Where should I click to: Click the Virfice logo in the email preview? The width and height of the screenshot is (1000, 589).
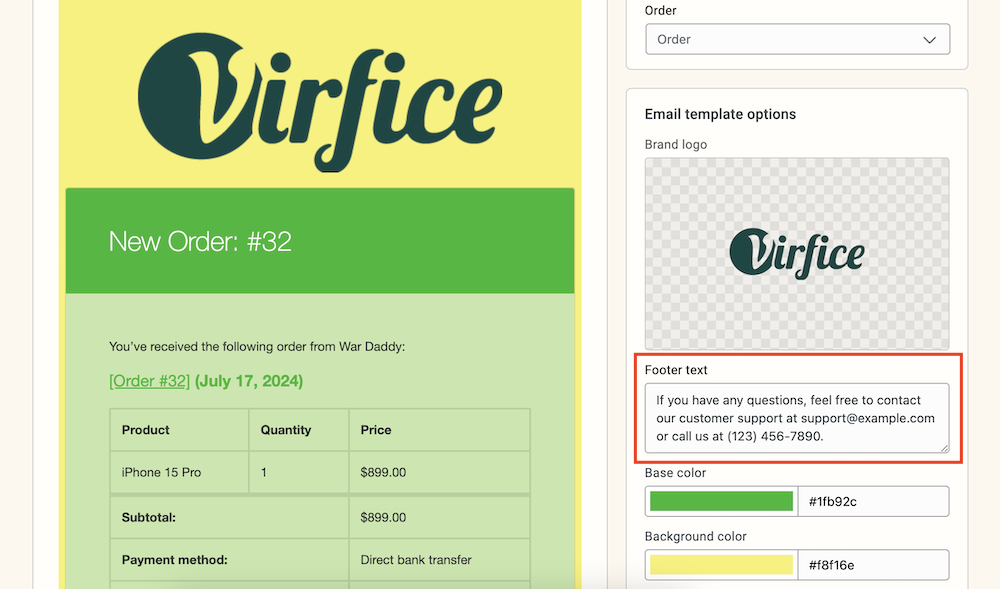(x=320, y=102)
